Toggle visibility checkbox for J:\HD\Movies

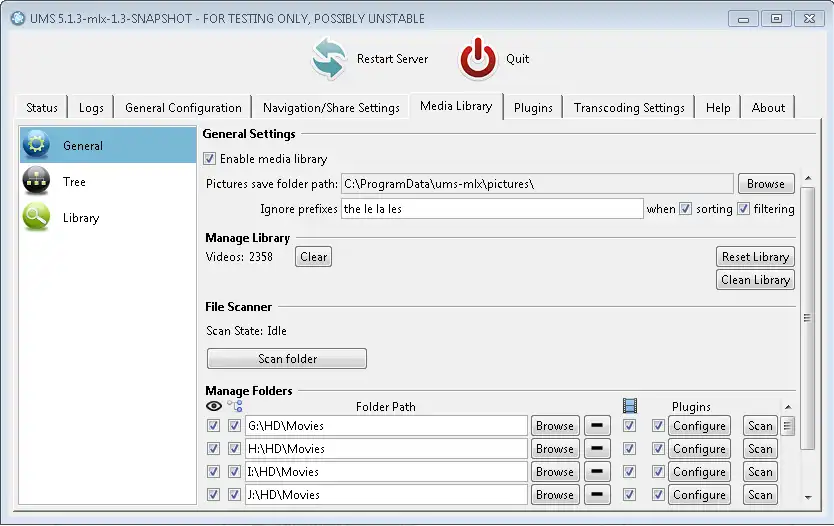[x=213, y=495]
